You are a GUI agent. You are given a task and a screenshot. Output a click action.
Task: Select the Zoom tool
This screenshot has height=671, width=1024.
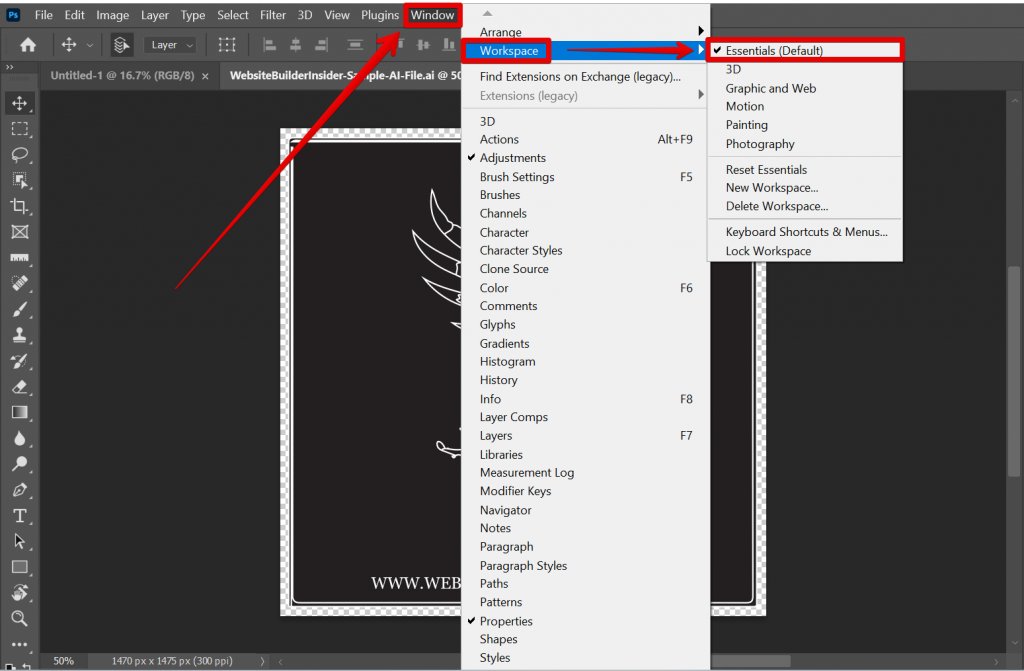click(x=18, y=619)
